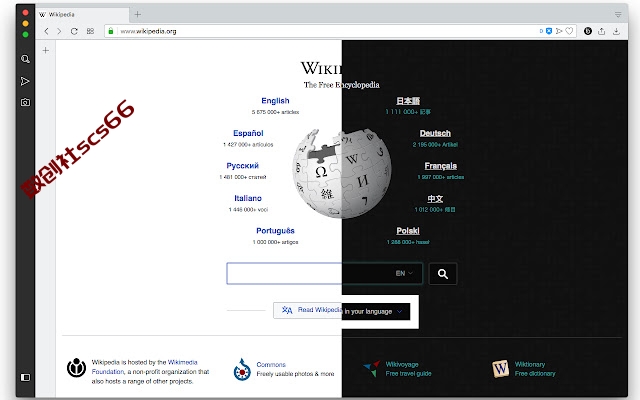Click the ad blocker shield icon
This screenshot has height=400, width=640.
[x=549, y=31]
